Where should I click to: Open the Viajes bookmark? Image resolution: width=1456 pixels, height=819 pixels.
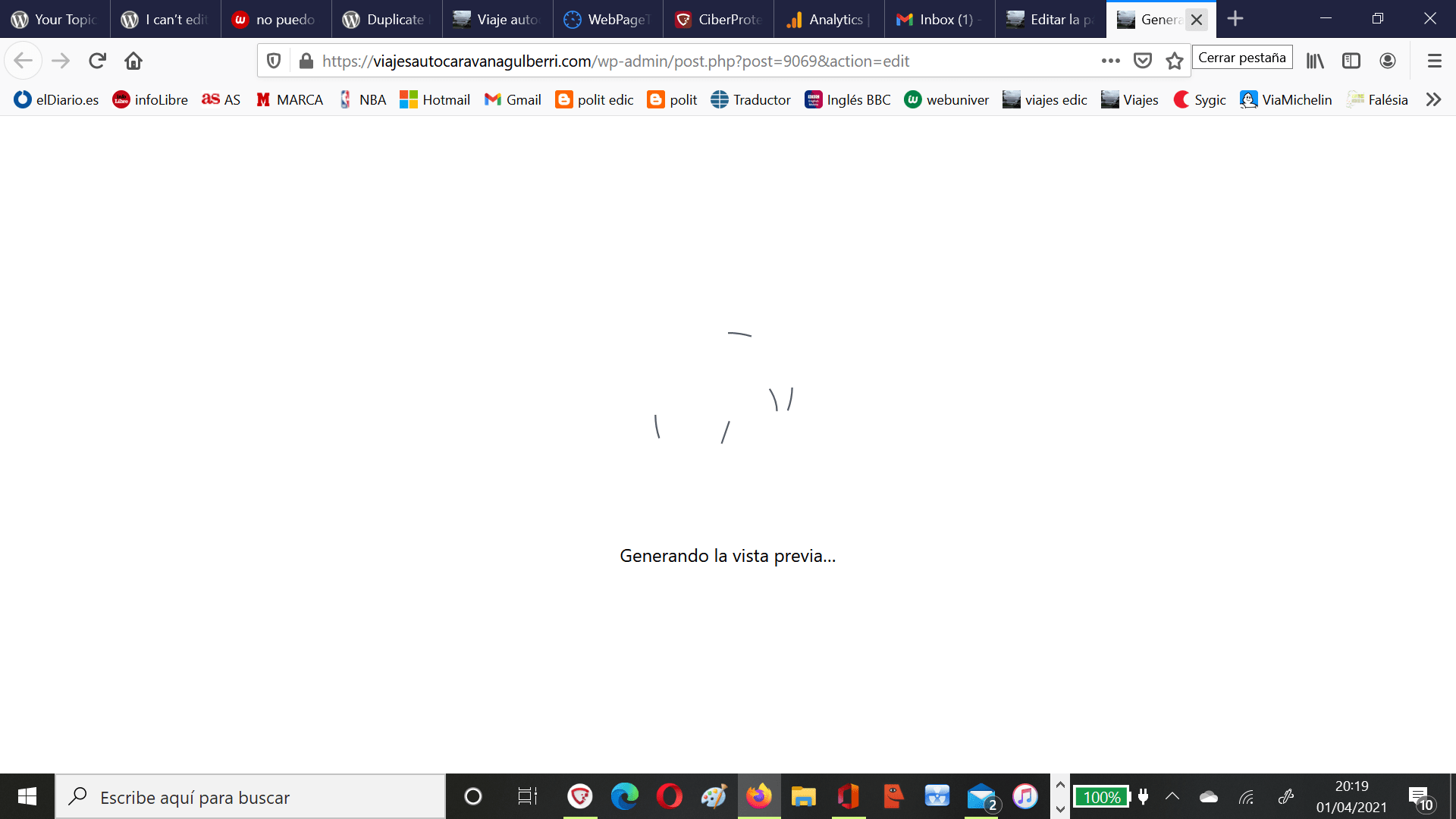[x=1129, y=99]
